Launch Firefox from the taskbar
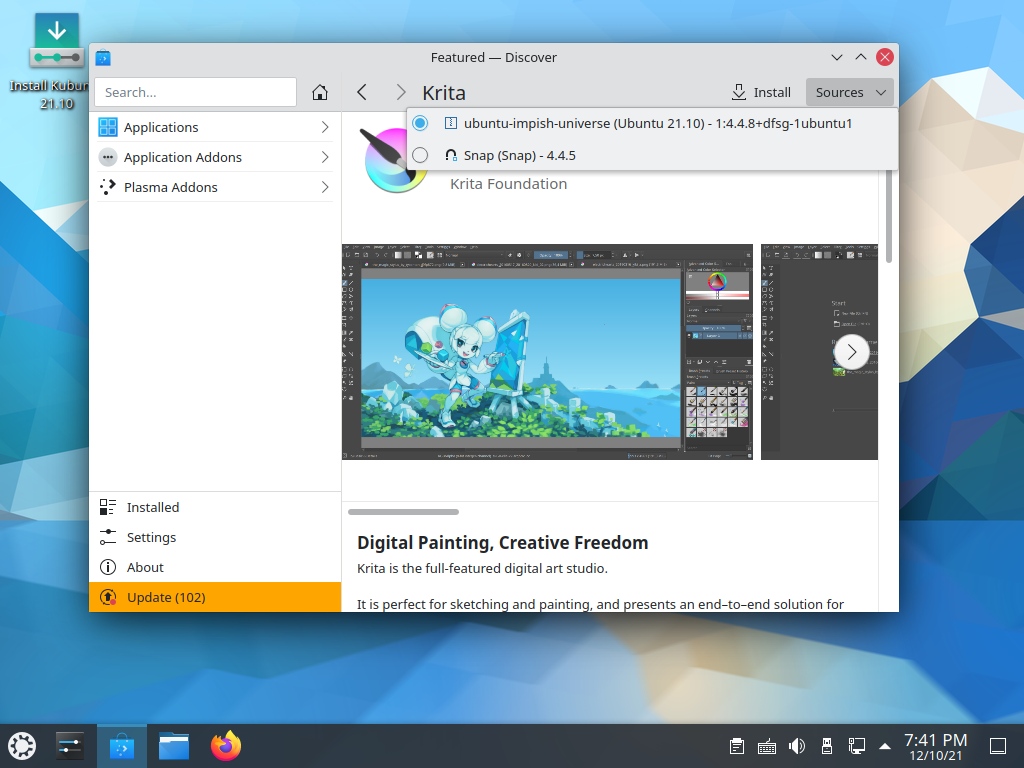The image size is (1024, 768). tap(226, 746)
